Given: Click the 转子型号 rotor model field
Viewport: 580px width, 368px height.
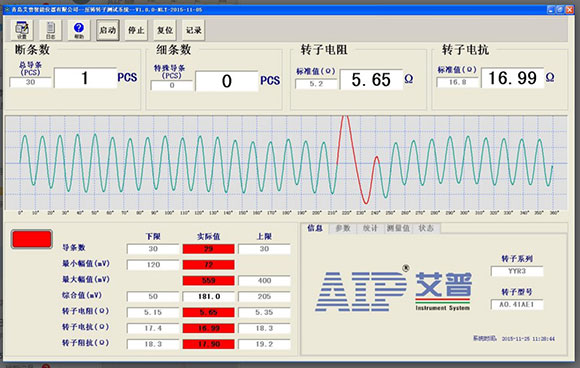Looking at the screenshot, I should point(517,304).
